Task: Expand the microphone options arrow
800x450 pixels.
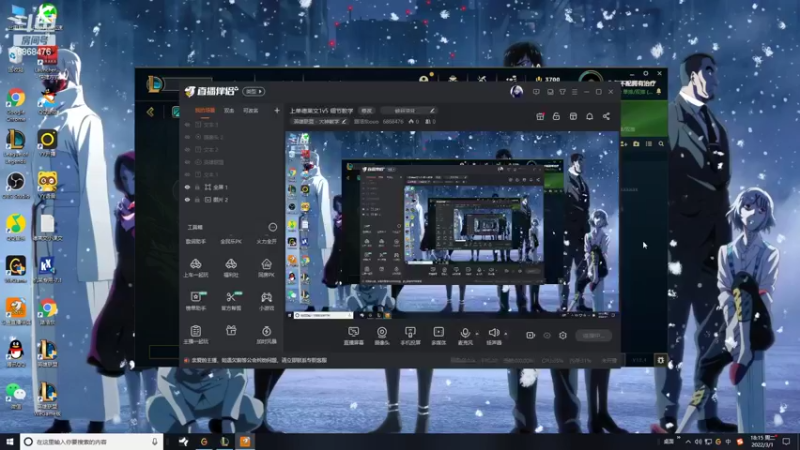Action: point(477,334)
